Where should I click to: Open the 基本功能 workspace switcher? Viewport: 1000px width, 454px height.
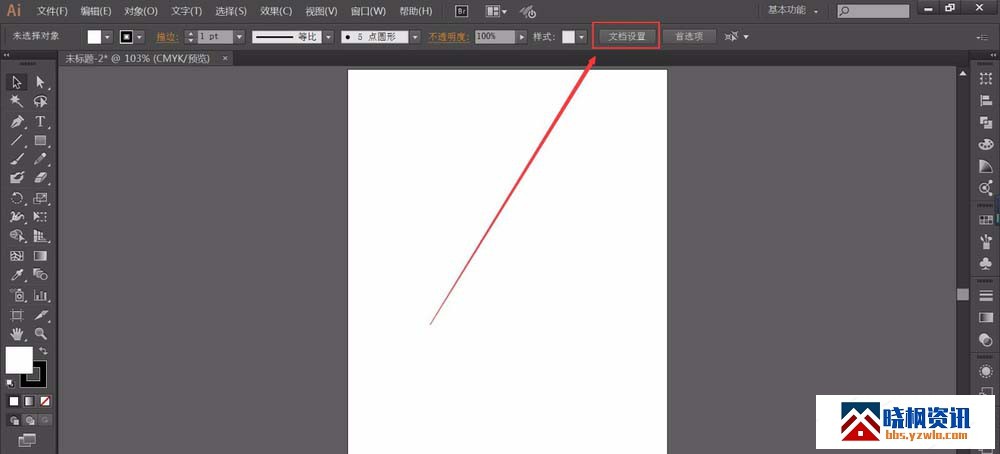click(x=793, y=11)
